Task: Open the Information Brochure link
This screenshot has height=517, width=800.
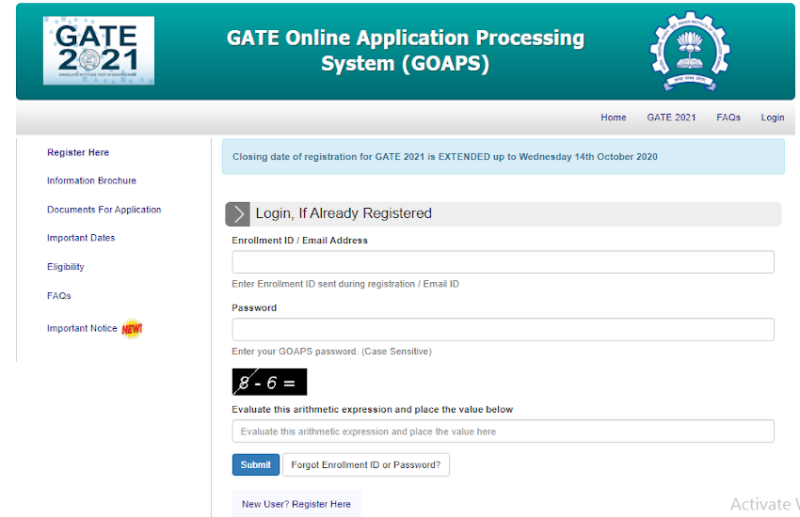Action: tap(91, 181)
